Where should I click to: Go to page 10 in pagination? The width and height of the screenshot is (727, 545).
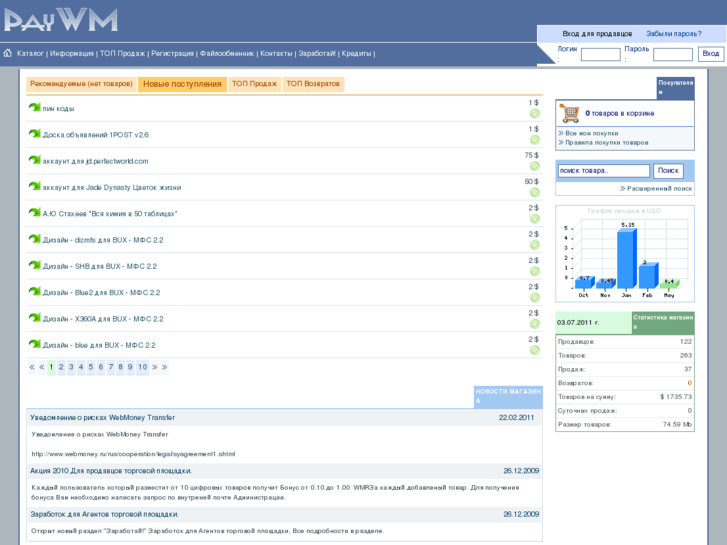[x=142, y=367]
